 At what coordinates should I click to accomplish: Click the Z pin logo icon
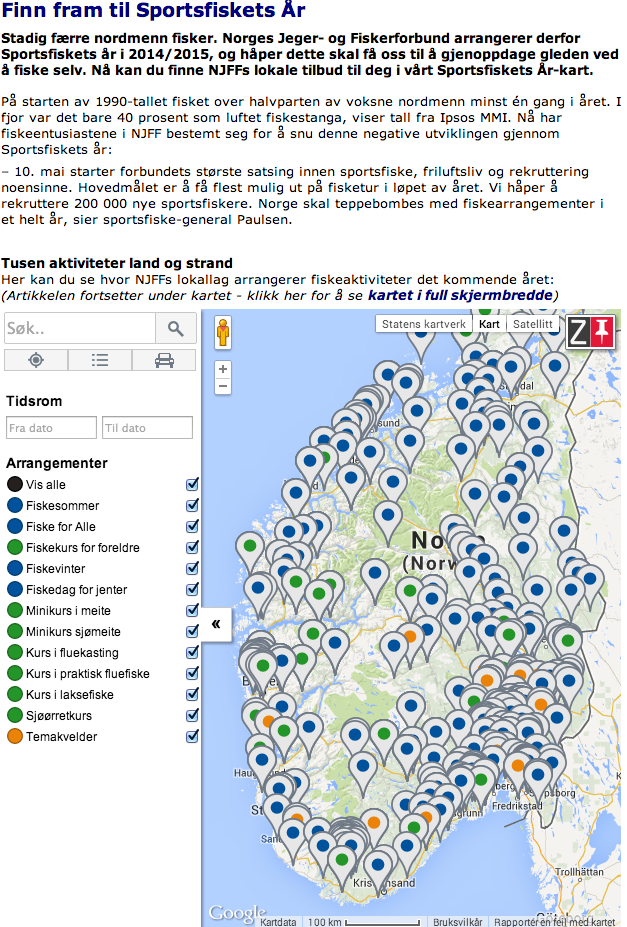590,332
